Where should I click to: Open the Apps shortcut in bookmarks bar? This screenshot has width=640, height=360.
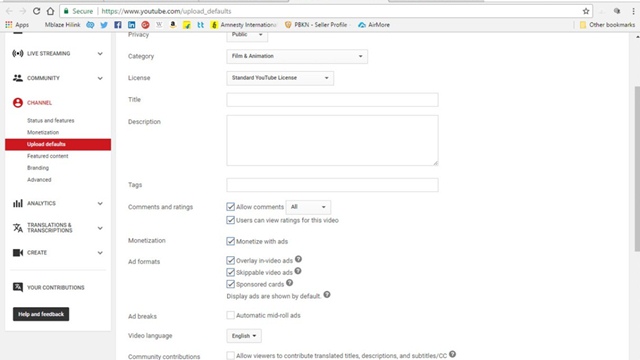click(17, 24)
